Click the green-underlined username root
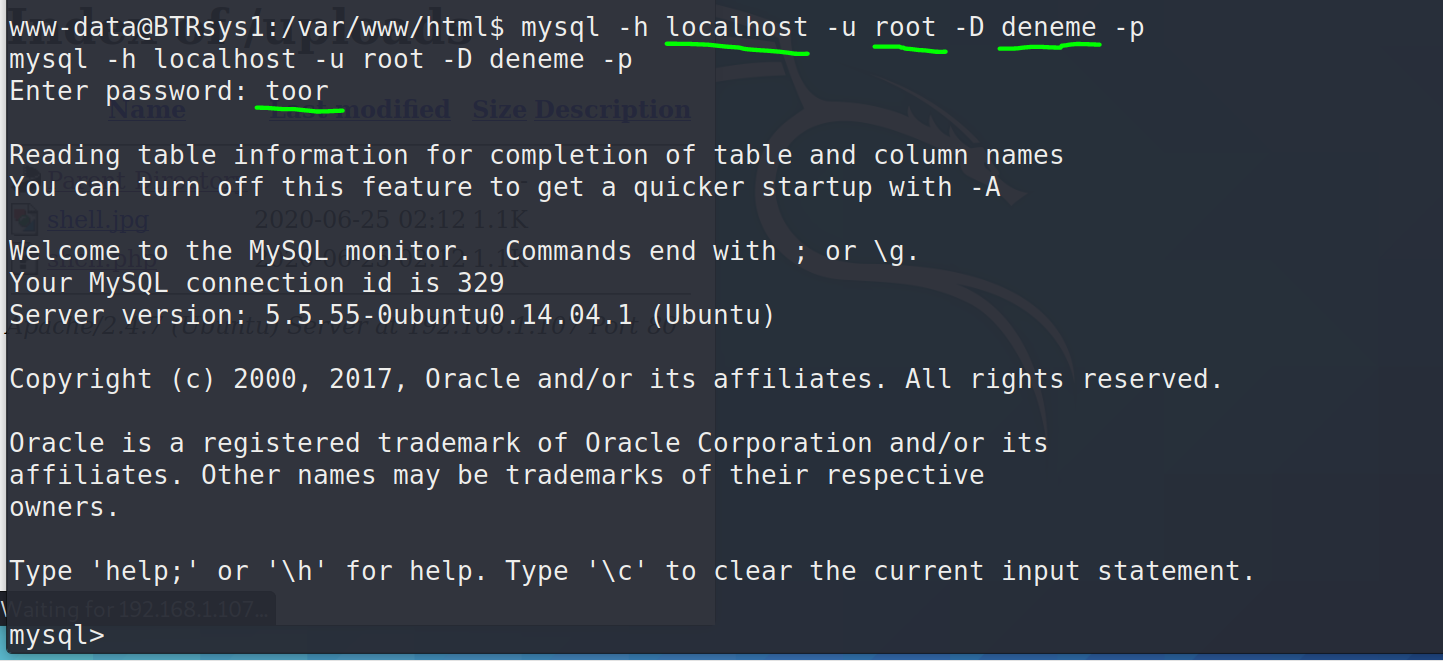This screenshot has width=1443, height=662. (906, 28)
